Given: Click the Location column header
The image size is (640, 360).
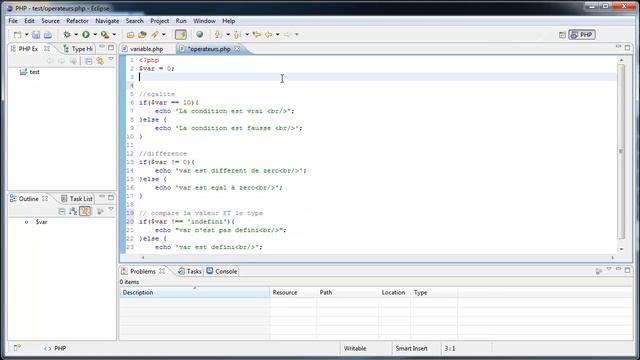Looking at the screenshot, I should tap(394, 293).
